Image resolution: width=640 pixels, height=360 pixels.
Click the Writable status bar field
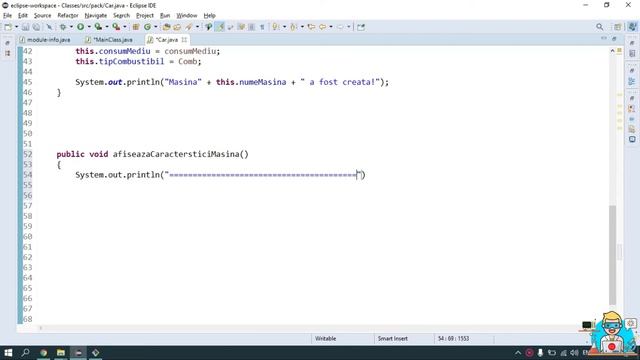point(325,338)
